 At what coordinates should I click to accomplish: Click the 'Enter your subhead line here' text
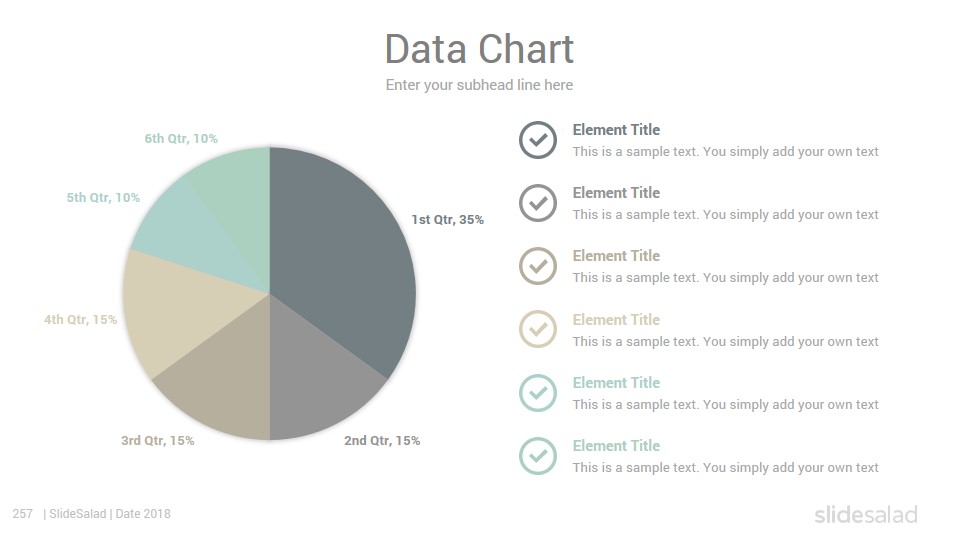tap(479, 85)
